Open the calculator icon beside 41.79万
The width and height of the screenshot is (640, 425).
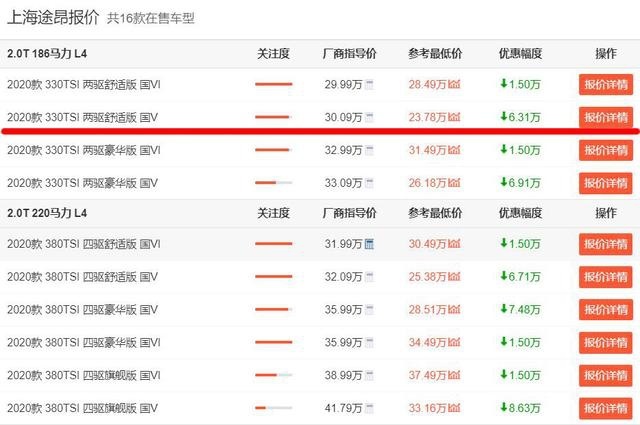coord(369,408)
